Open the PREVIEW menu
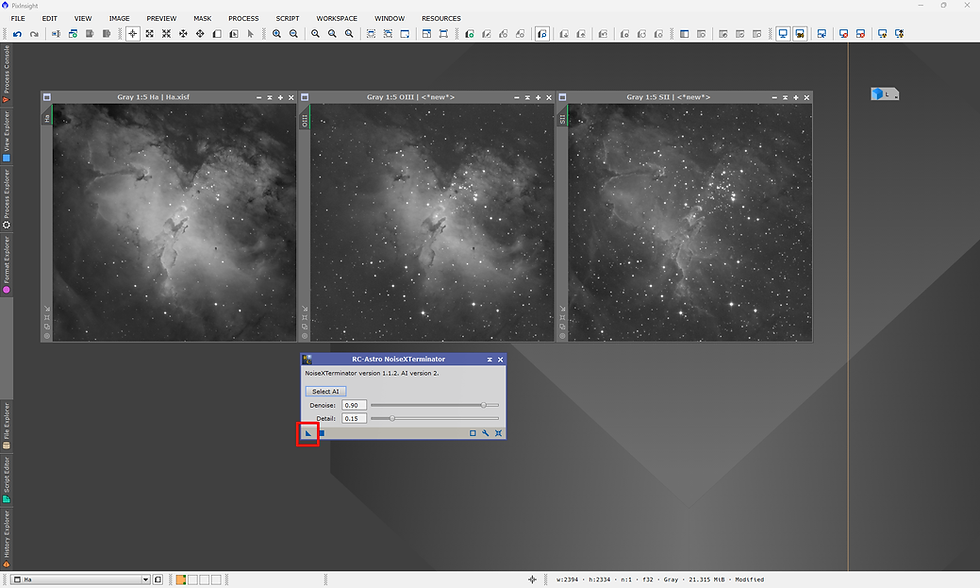980x588 pixels. coord(161,19)
